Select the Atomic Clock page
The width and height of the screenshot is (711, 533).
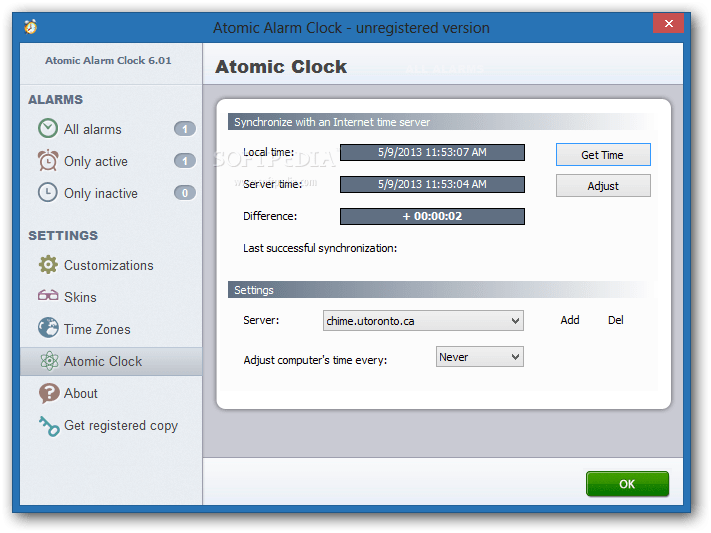(111, 362)
